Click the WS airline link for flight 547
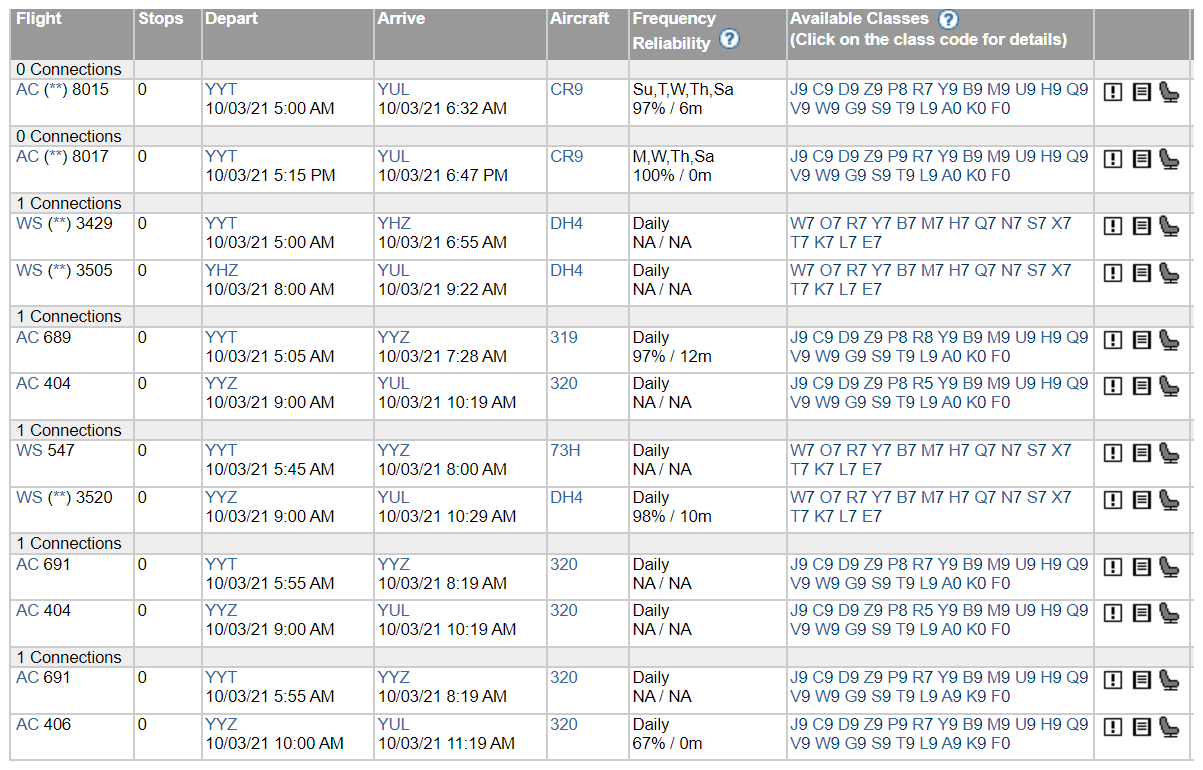Screen dimensions: 1203x770 point(29,450)
